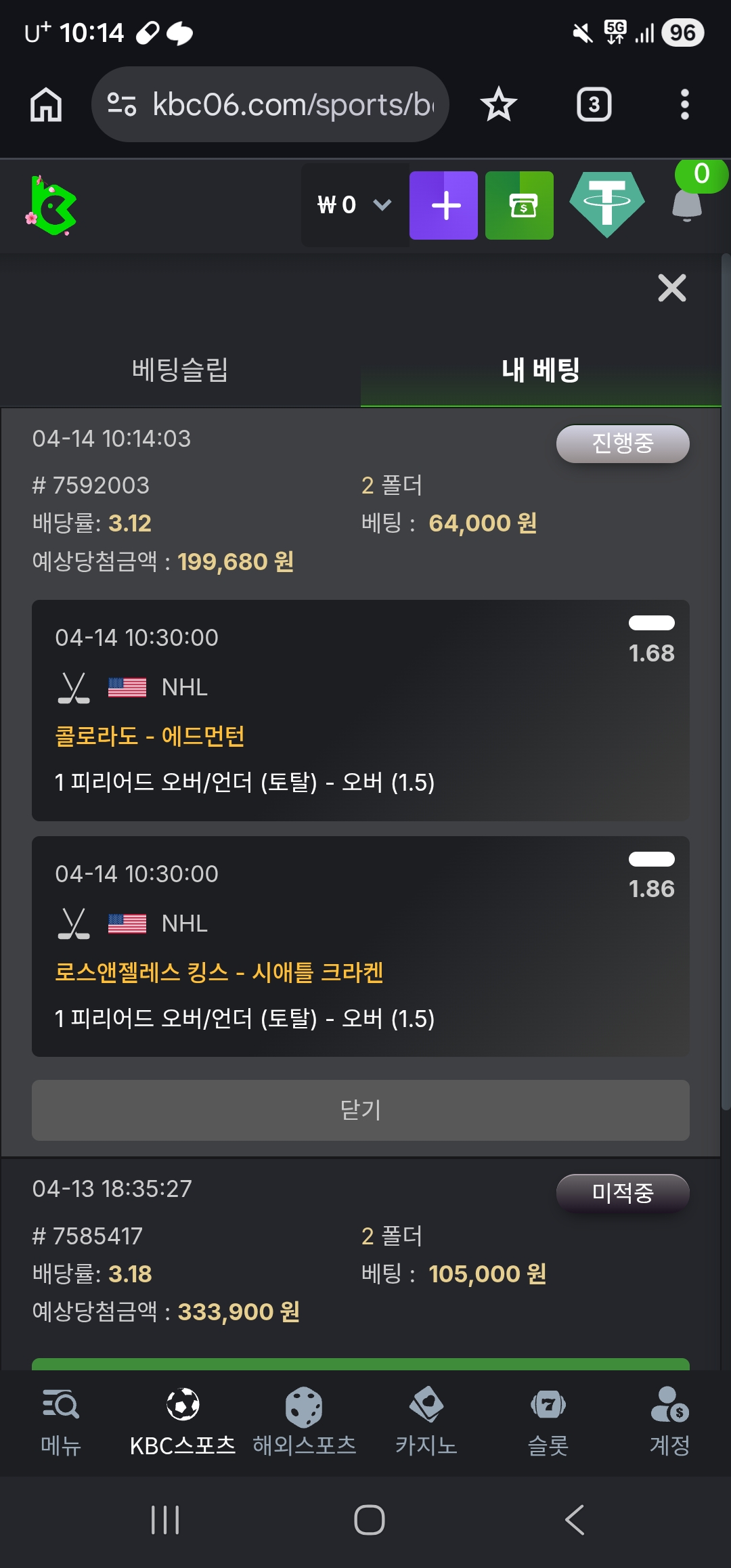Viewport: 731px width, 1568px height.
Task: Tap the 미적중 status badge
Action: click(x=622, y=1192)
